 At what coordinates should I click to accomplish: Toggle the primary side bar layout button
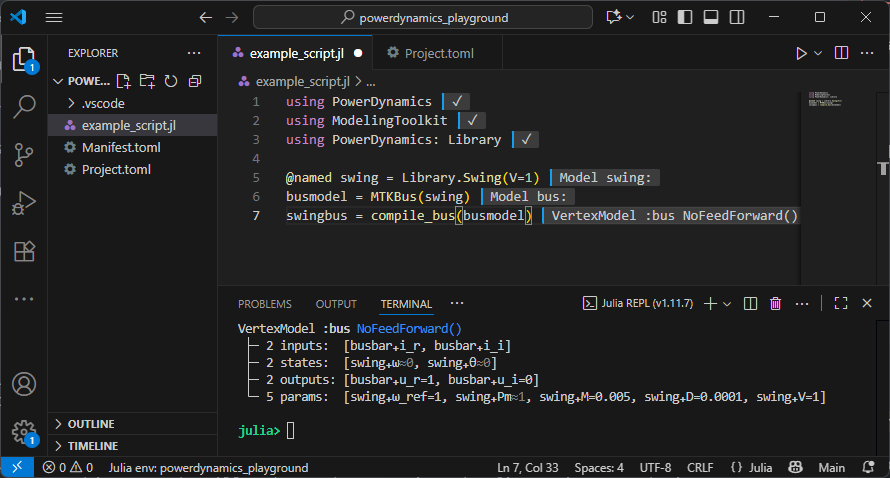click(685, 17)
